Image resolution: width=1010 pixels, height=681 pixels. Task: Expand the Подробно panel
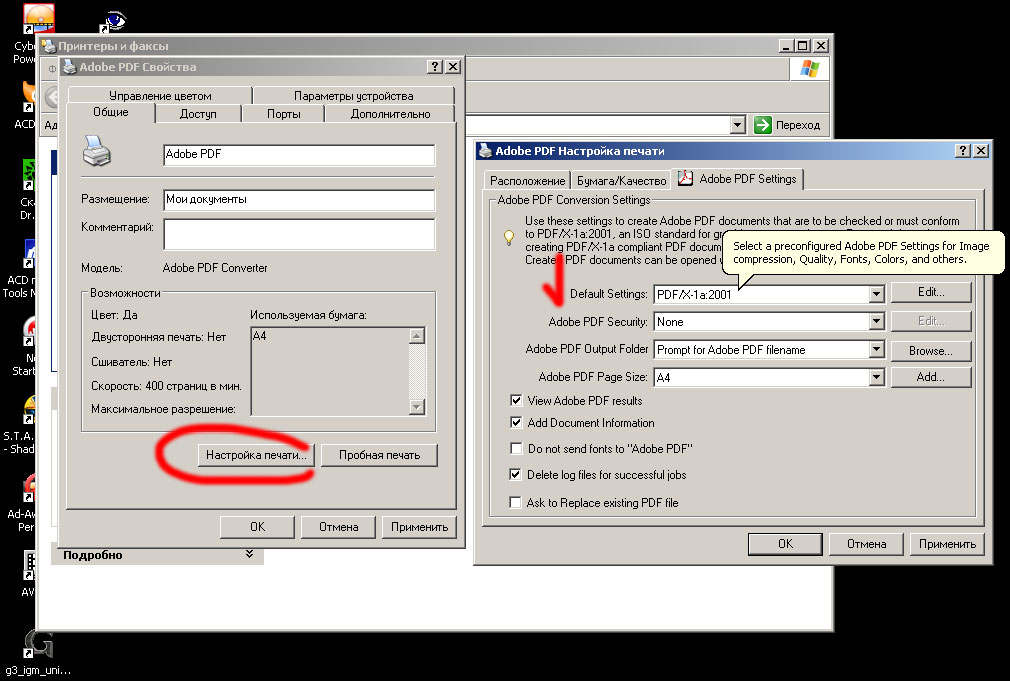click(249, 554)
